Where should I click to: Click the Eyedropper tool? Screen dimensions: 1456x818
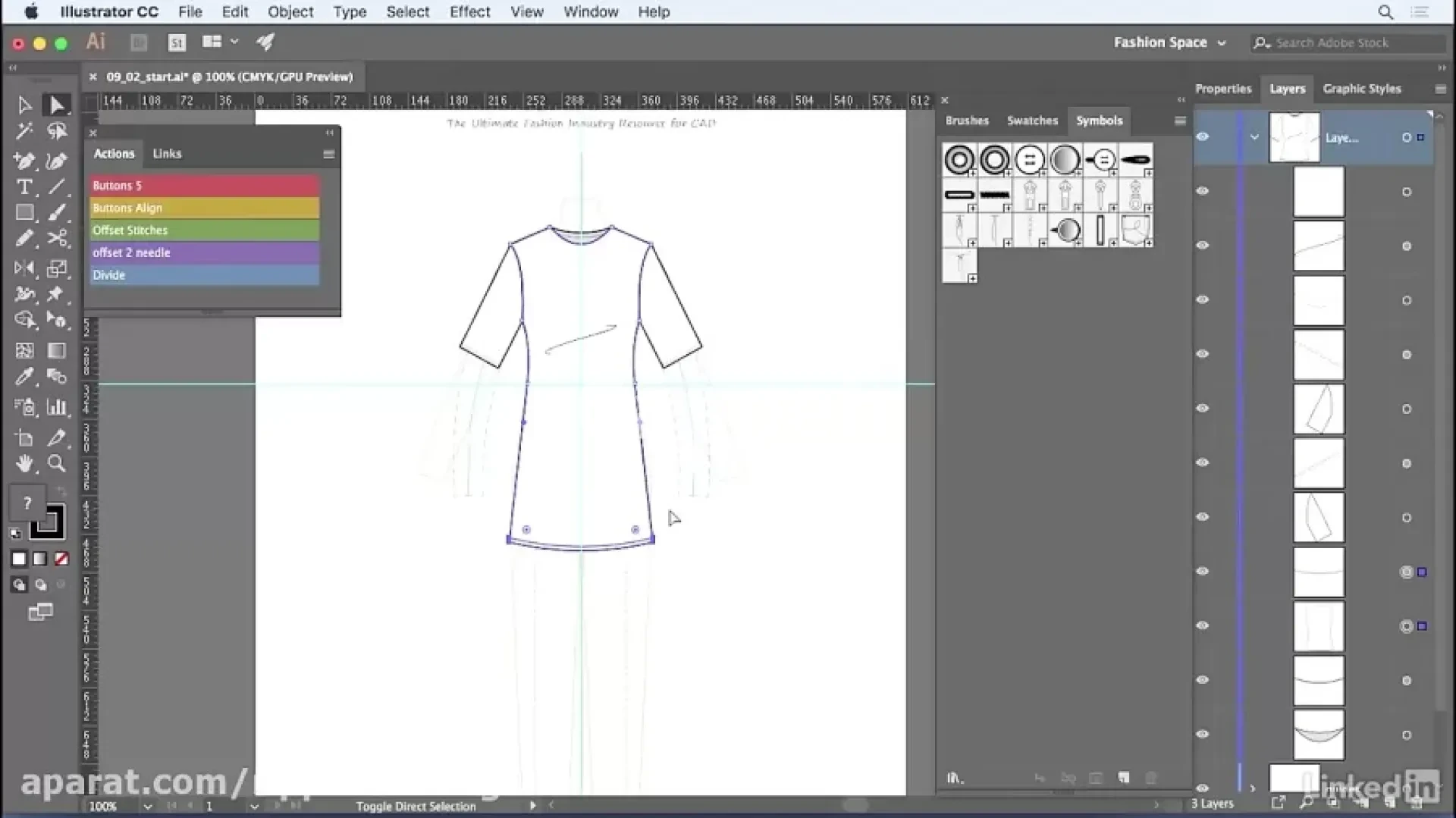point(24,377)
